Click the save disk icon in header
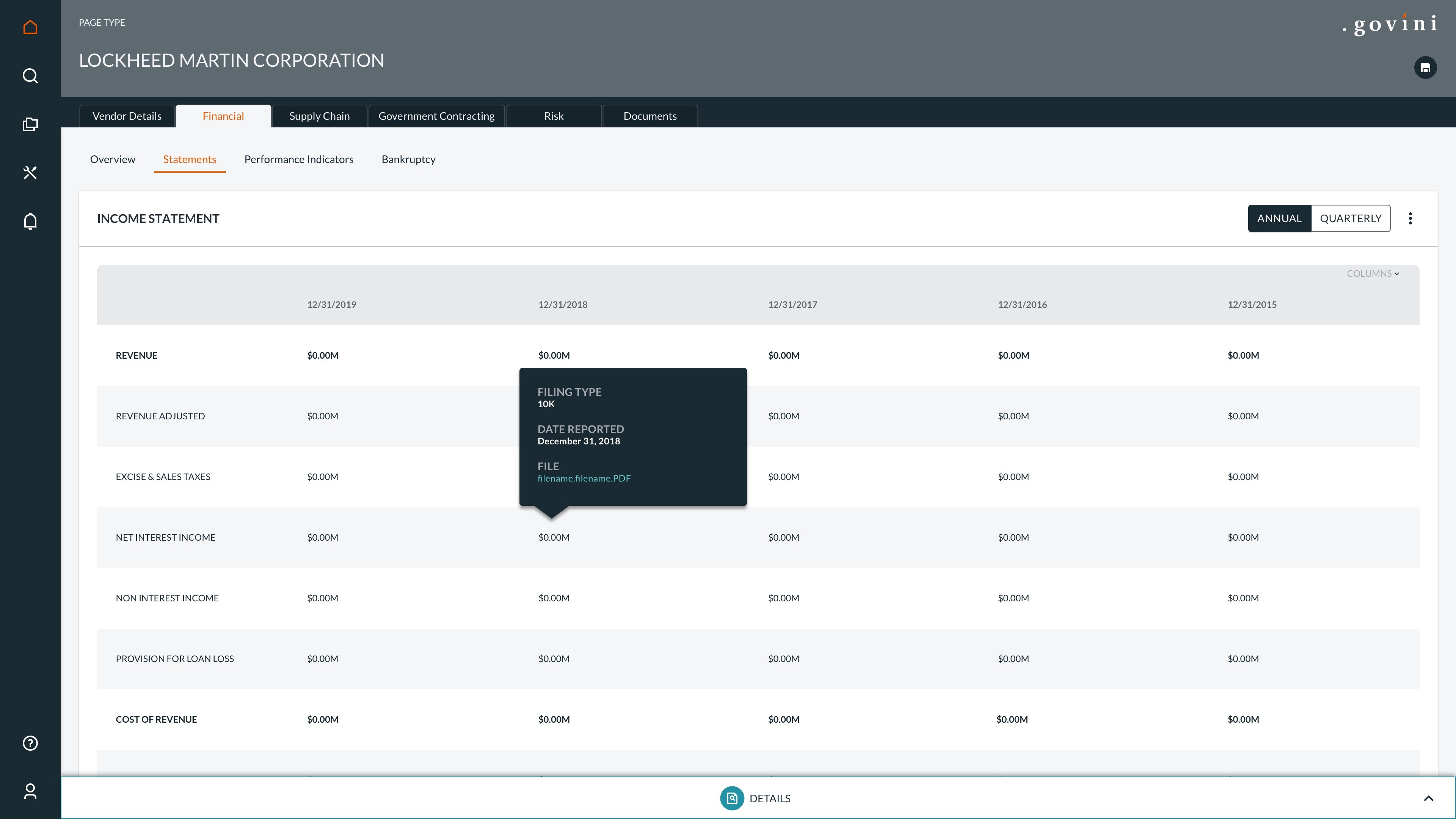The image size is (1456, 819). pos(1425,68)
